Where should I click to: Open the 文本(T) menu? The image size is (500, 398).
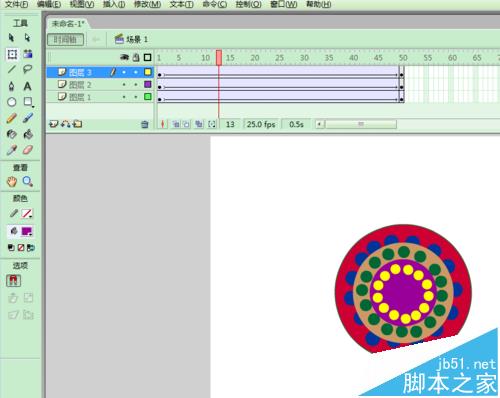(182, 4)
